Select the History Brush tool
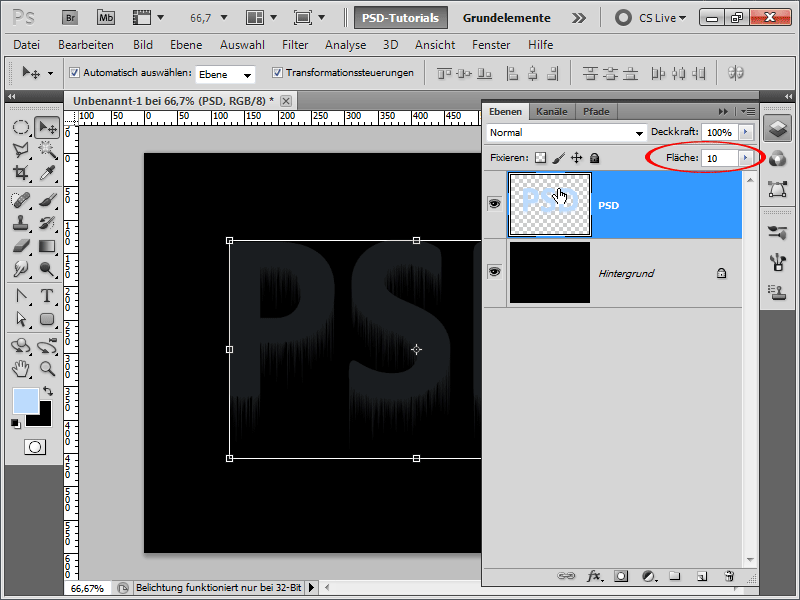Image resolution: width=800 pixels, height=600 pixels. point(47,222)
